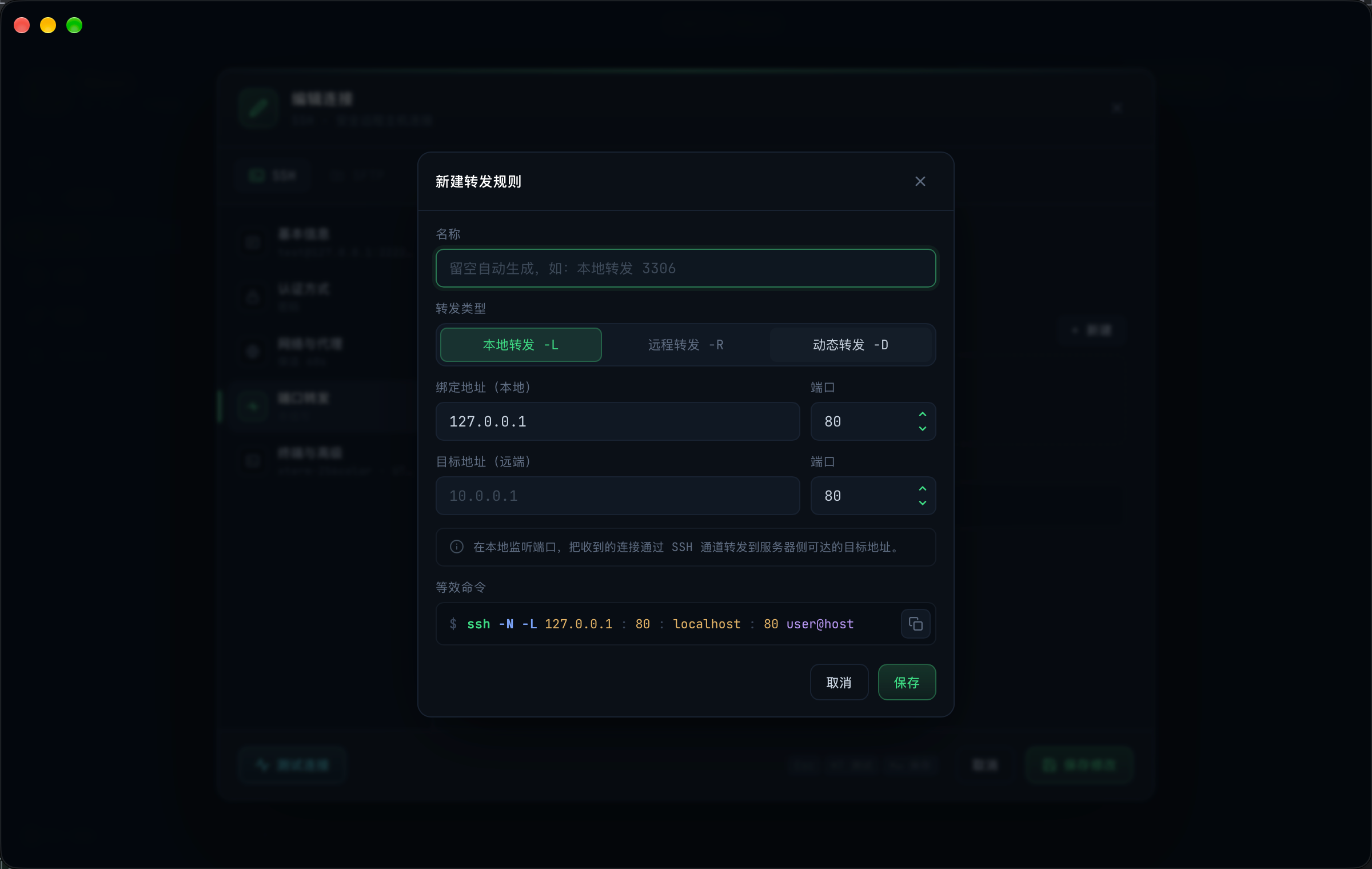1372x869 pixels.
Task: Close the 新建转发规则 dialog with X
Action: 920,181
